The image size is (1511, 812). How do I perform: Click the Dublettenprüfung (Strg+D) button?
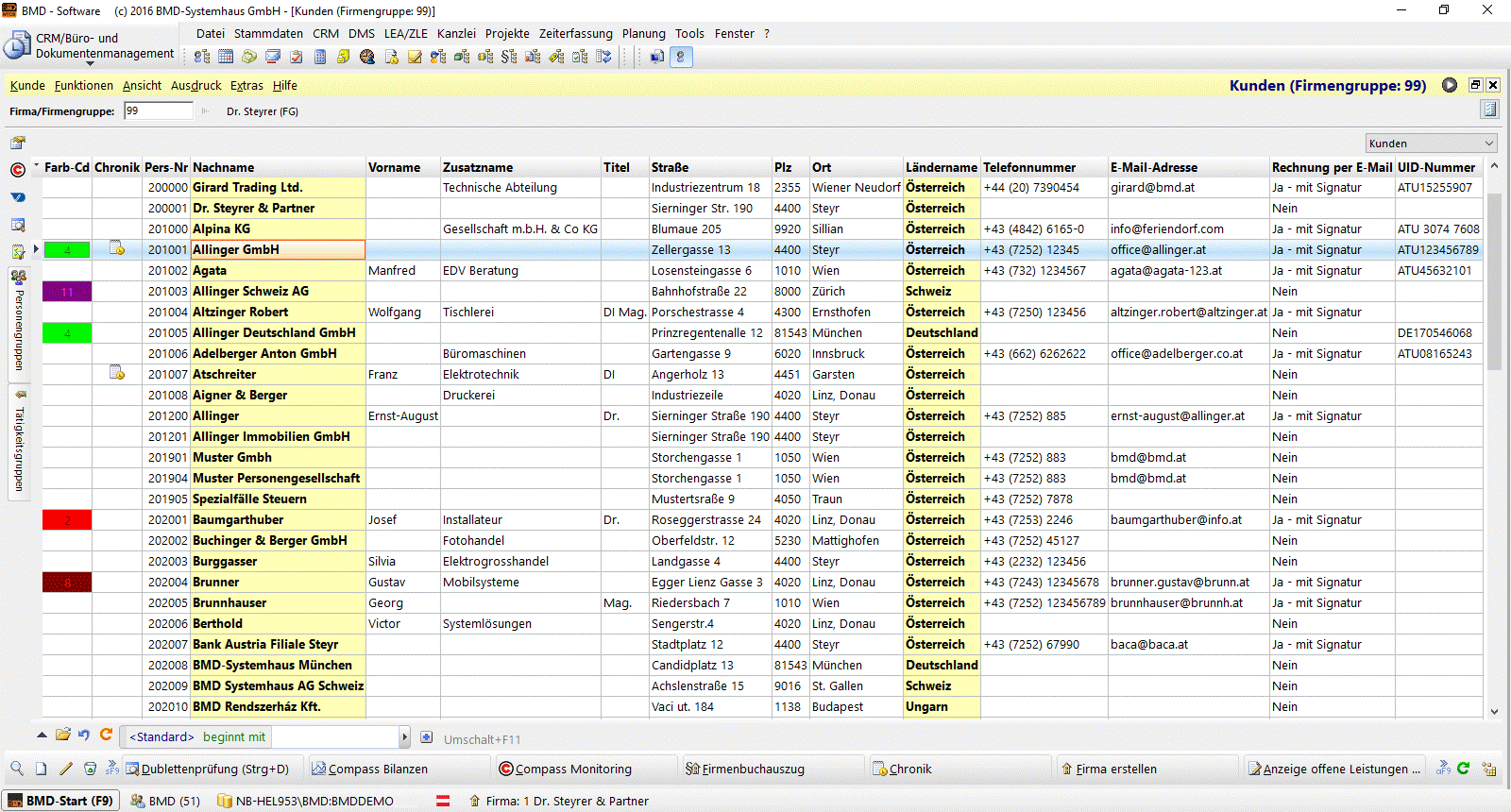213,769
